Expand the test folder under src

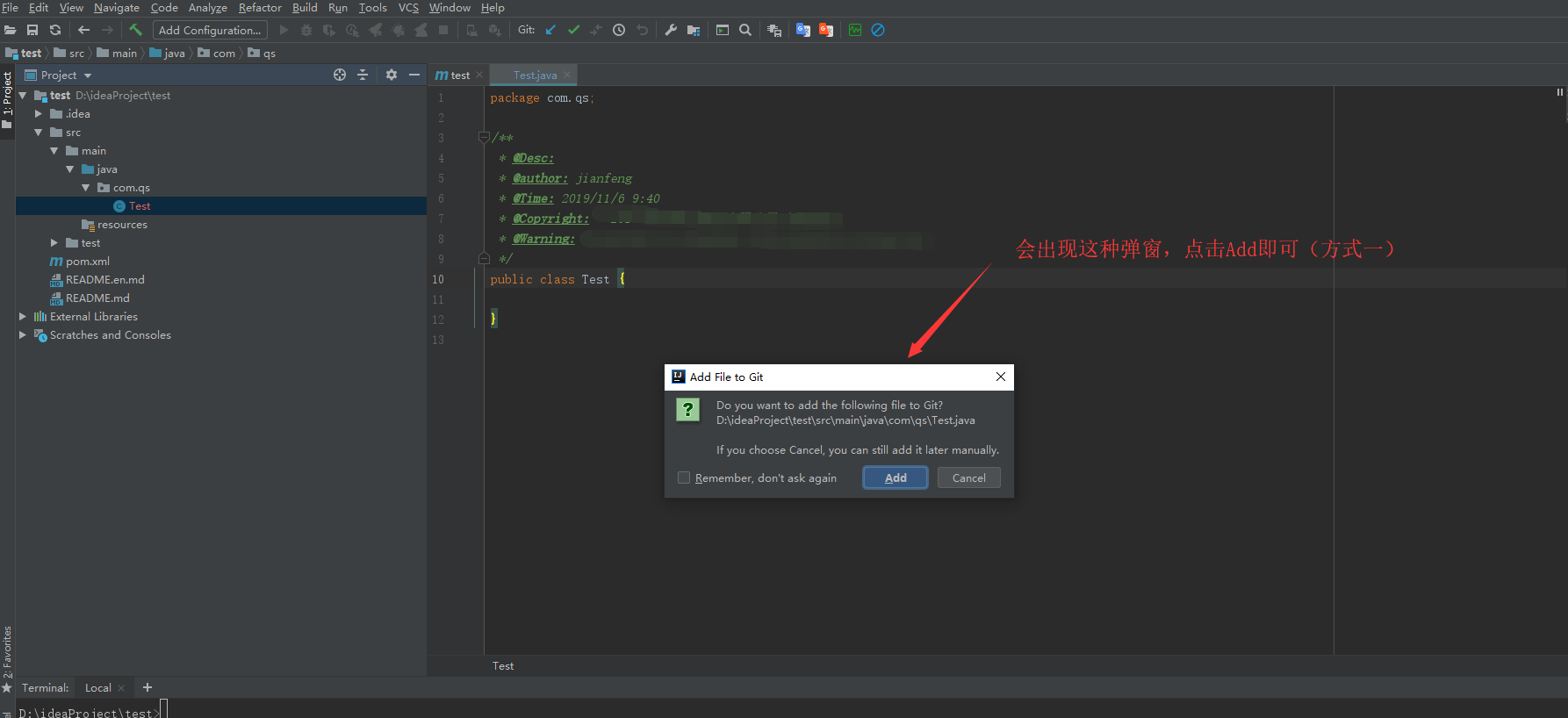54,242
